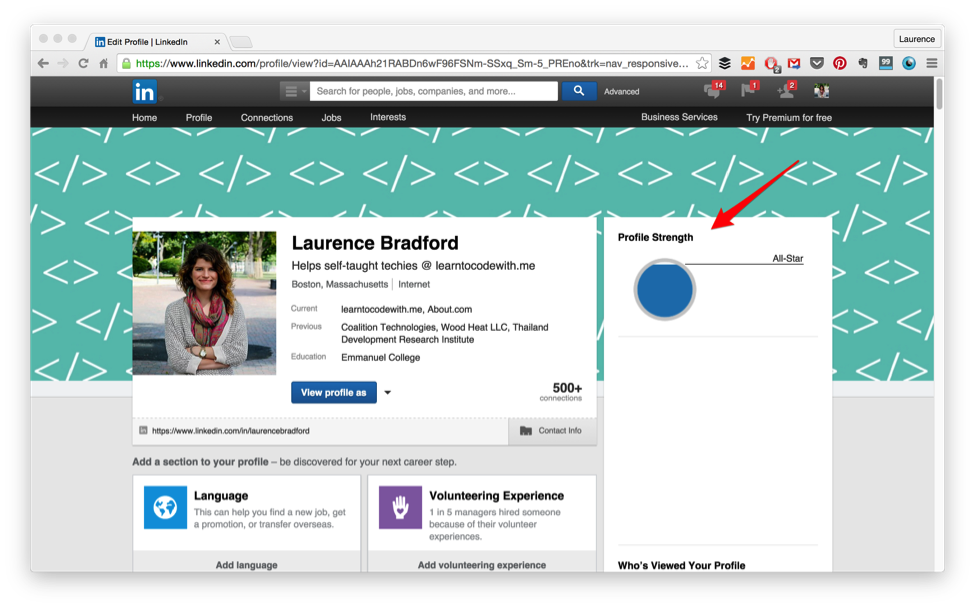Bookmark the page with the star icon
The image size is (975, 609).
(703, 62)
